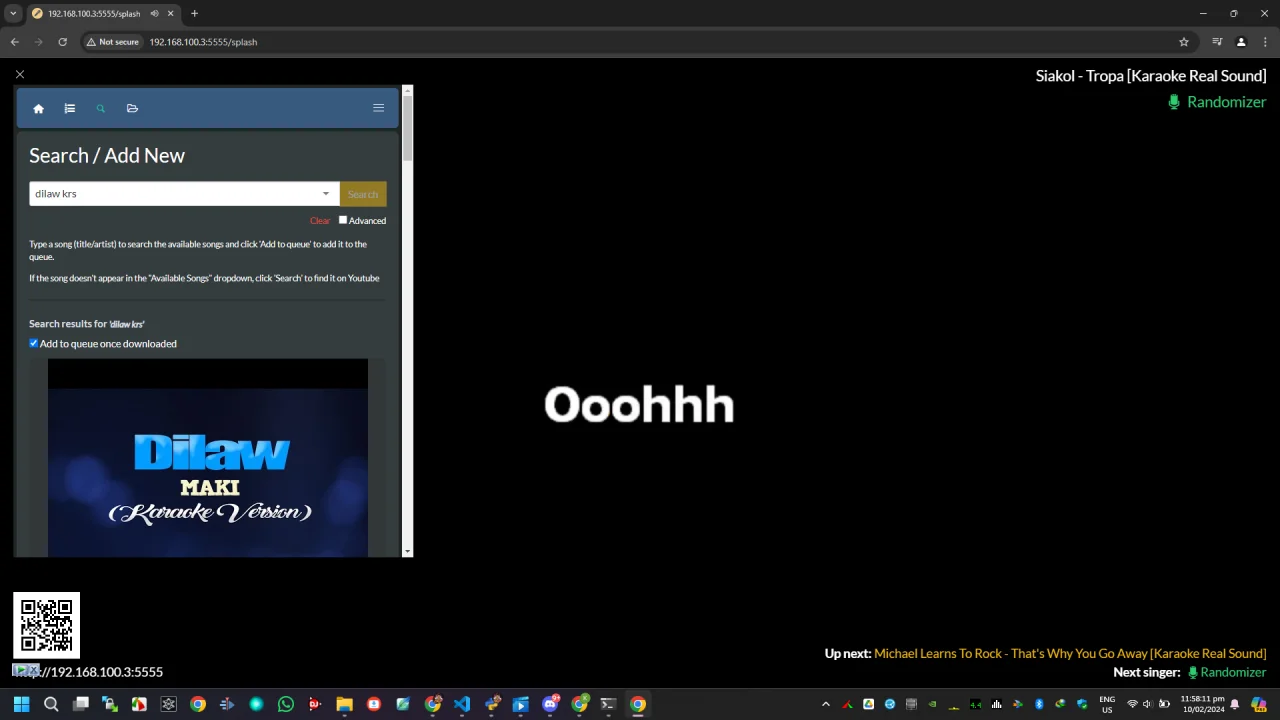
Task: Open WhatsApp from the taskbar
Action: click(286, 704)
